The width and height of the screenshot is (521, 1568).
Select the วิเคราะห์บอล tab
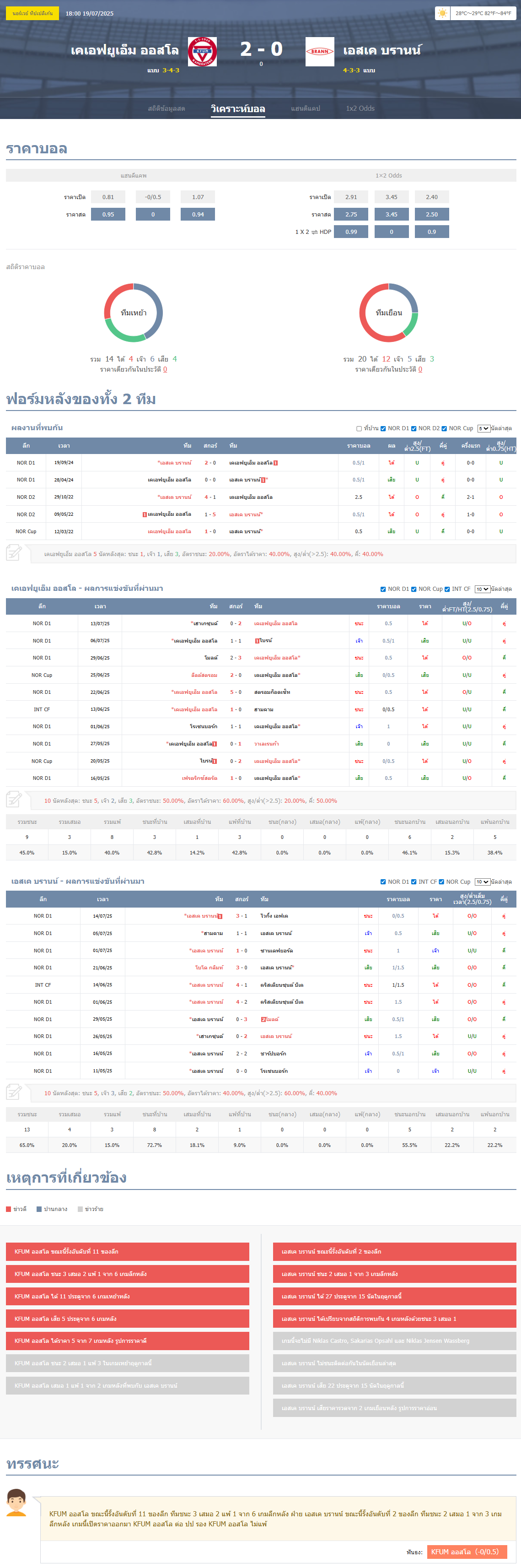click(238, 108)
